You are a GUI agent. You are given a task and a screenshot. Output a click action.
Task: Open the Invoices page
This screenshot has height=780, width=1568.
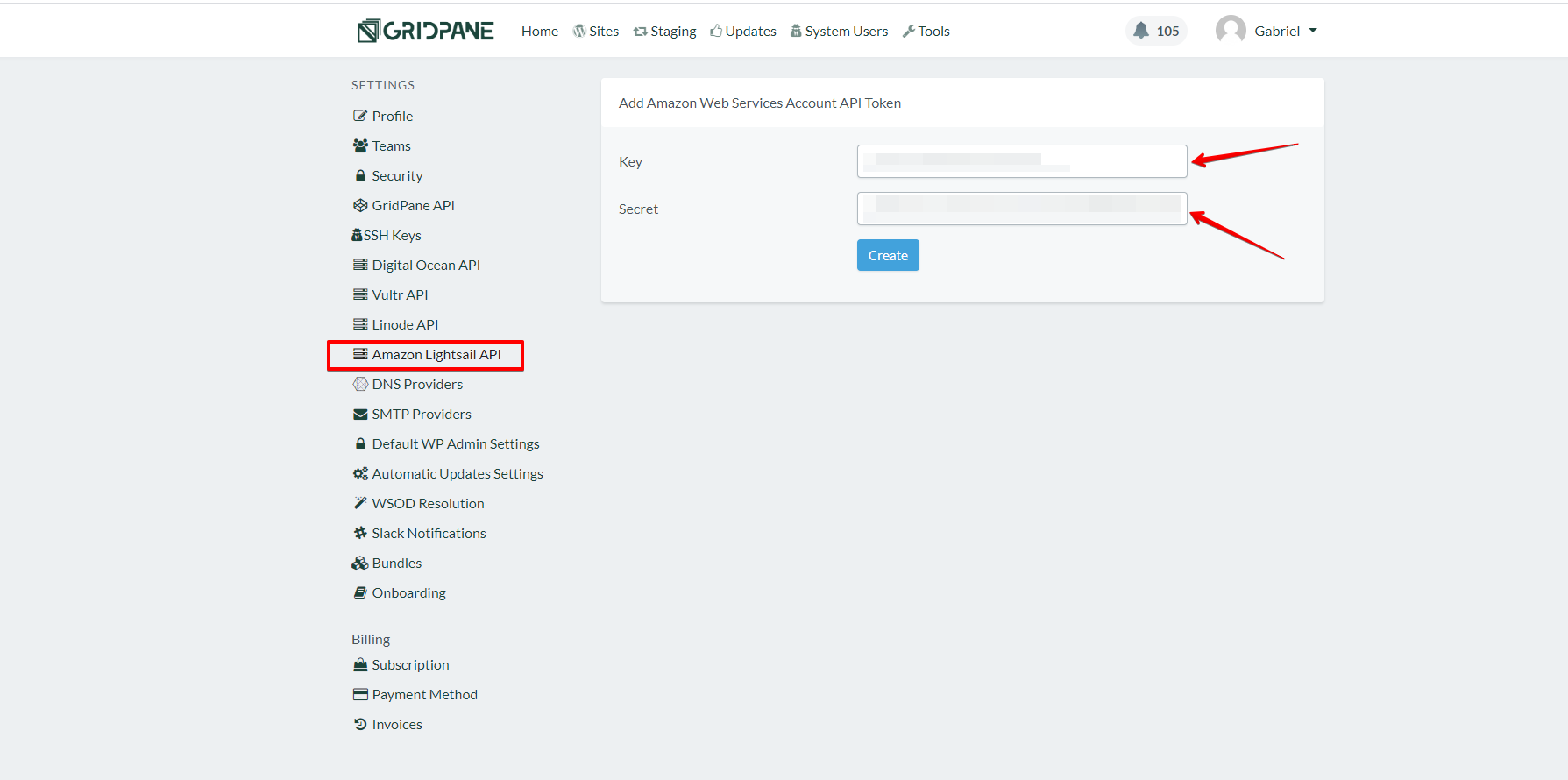397,724
